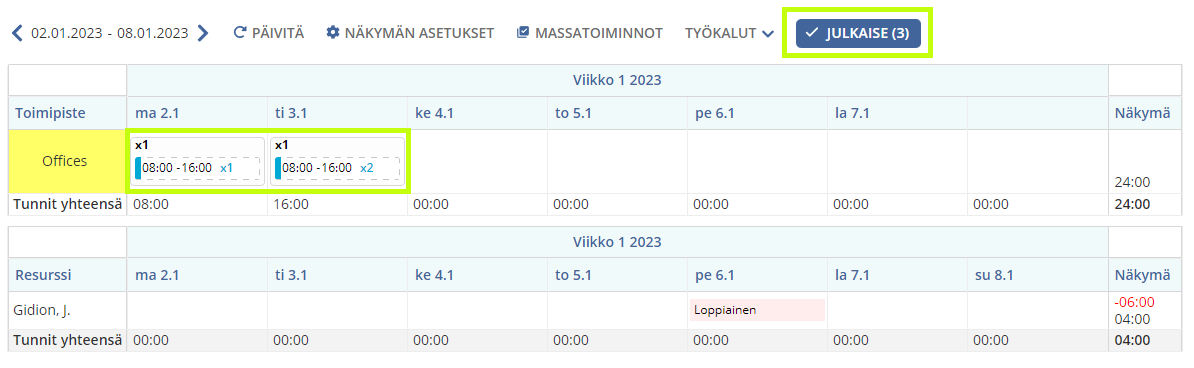The width and height of the screenshot is (1194, 368).
Task: Click the Massatoiminnot checklist icon
Action: [522, 33]
